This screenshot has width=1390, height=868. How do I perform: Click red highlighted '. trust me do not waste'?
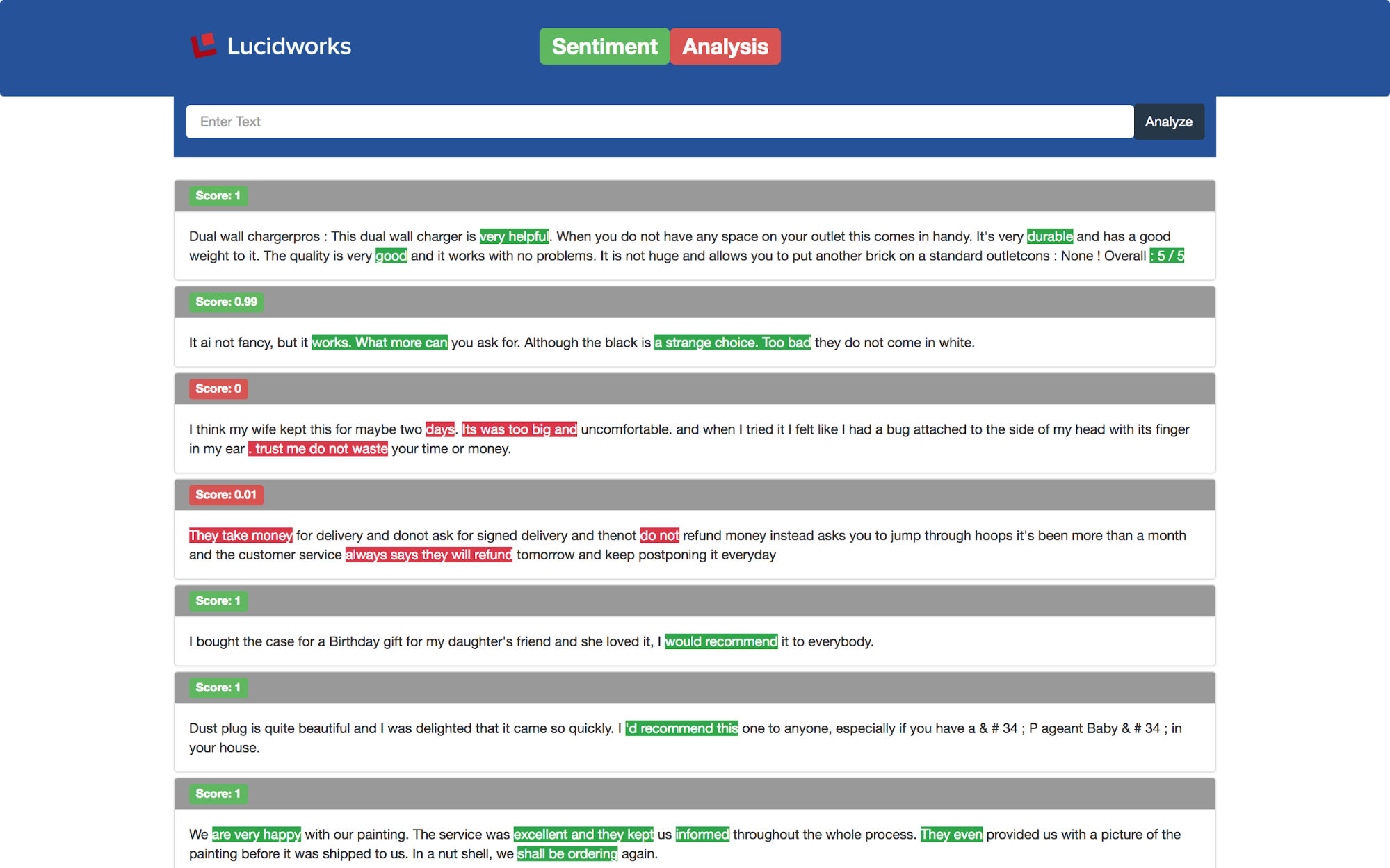pos(318,449)
